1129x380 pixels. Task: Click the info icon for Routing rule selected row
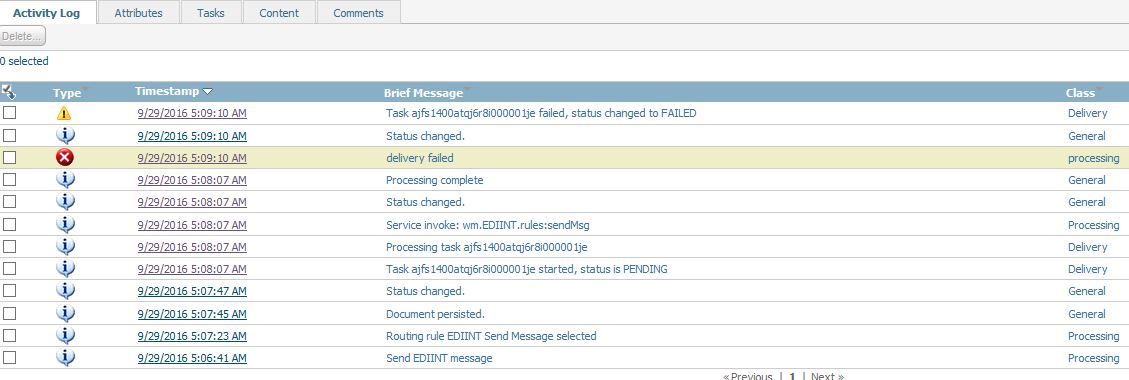click(x=65, y=336)
